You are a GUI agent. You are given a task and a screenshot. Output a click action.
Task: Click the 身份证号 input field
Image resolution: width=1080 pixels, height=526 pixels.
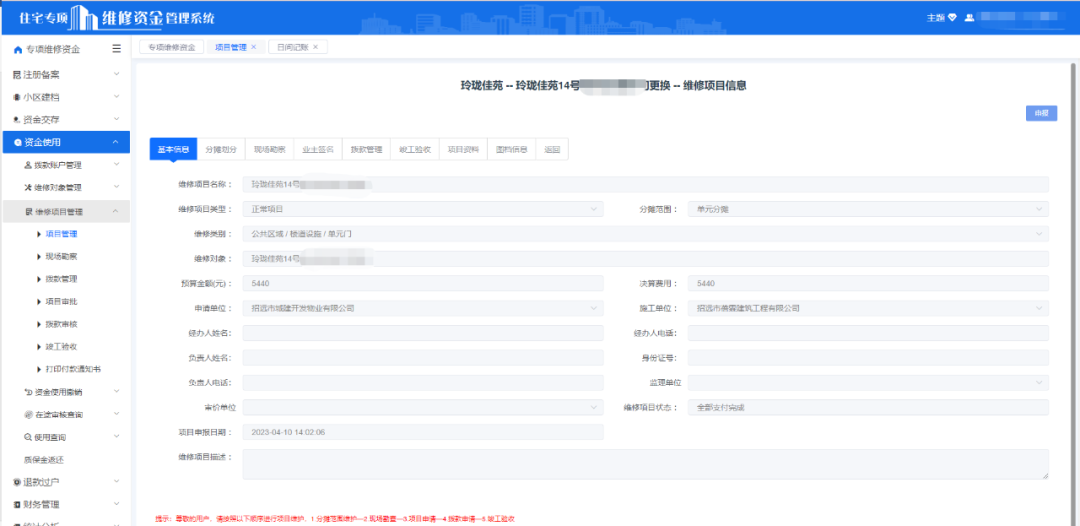click(x=868, y=358)
